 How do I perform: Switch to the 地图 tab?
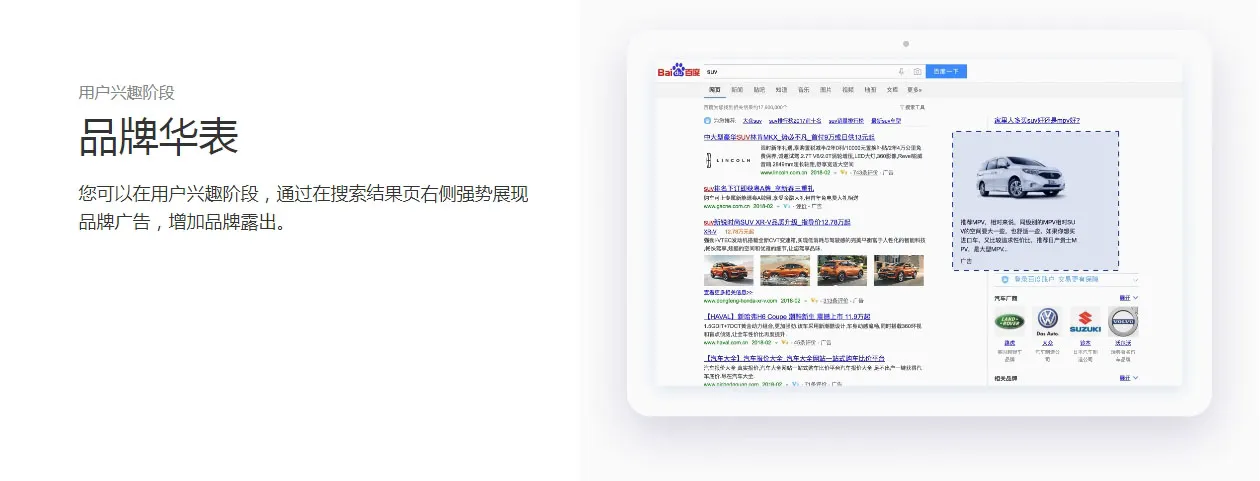[x=870, y=89]
